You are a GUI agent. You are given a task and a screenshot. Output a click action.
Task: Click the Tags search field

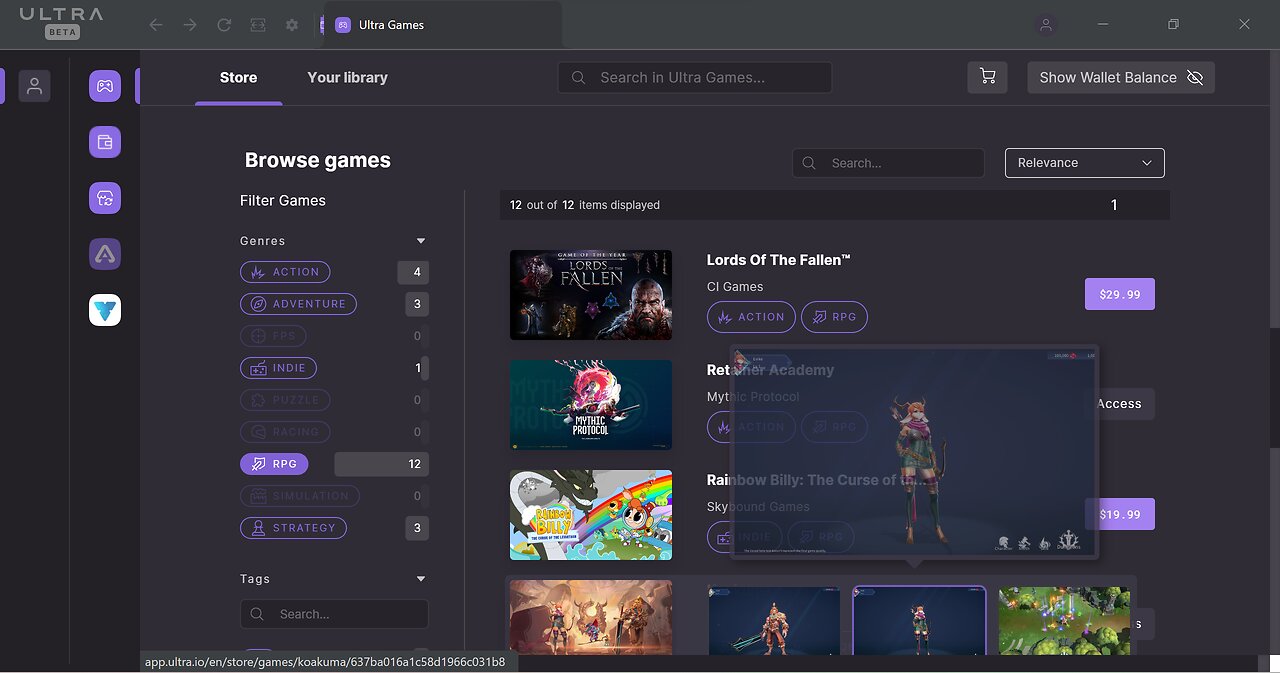click(334, 614)
